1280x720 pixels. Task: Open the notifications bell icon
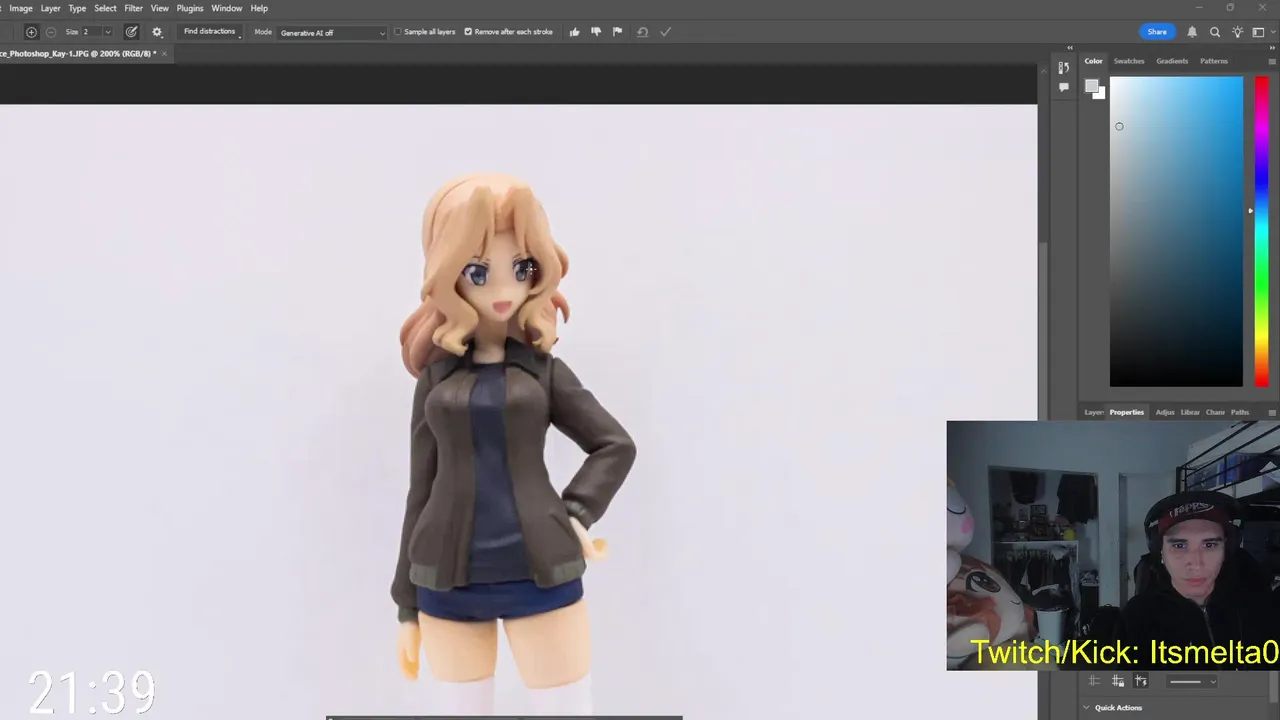pos(1192,32)
